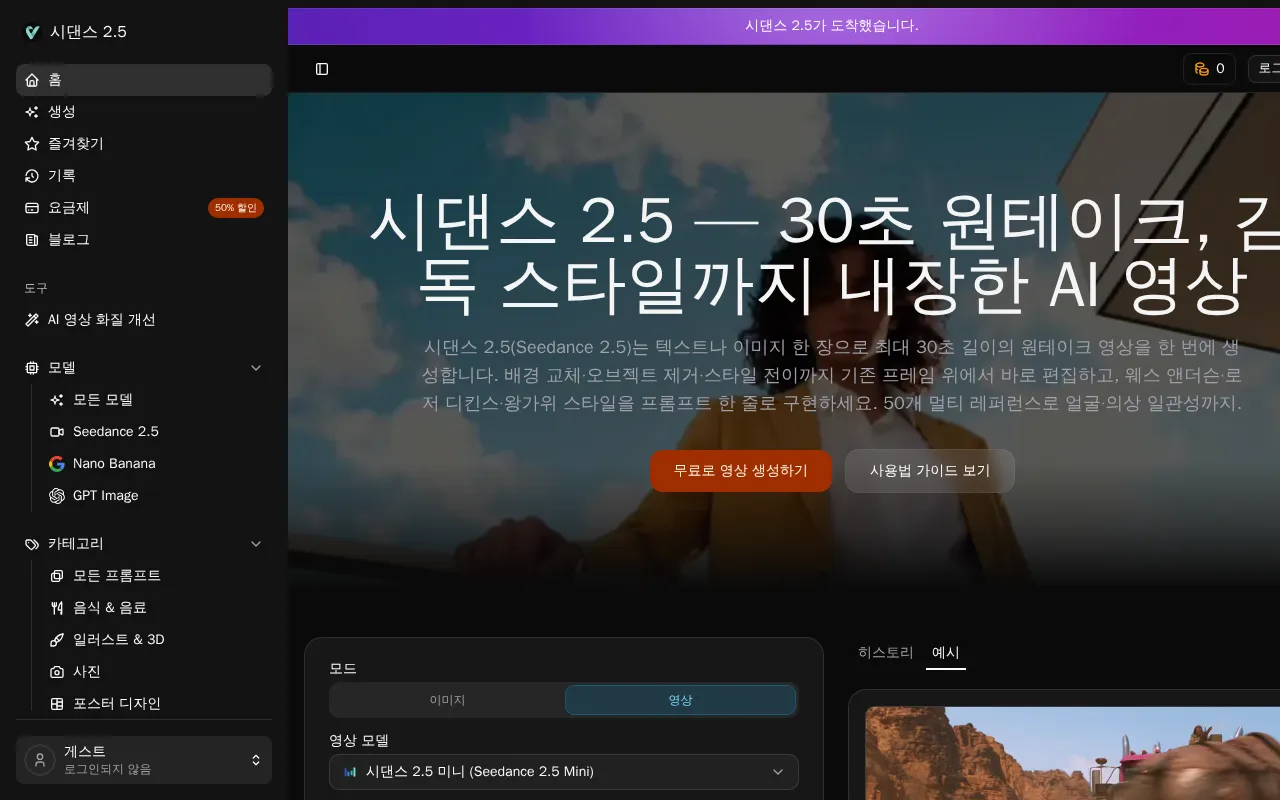Click the coin credits icon

[1202, 69]
